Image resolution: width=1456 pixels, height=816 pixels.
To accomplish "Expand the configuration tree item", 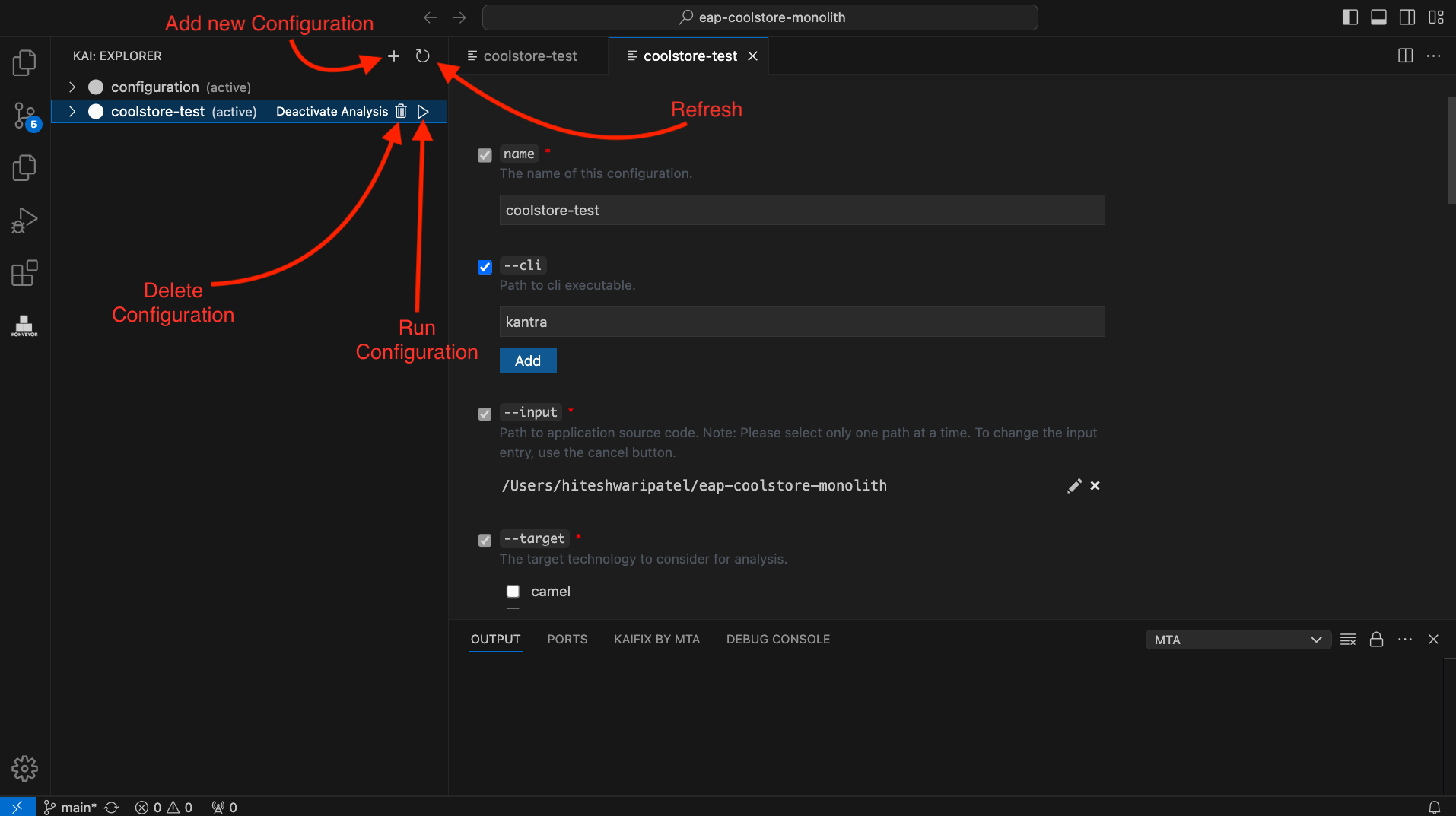I will pyautogui.click(x=72, y=87).
